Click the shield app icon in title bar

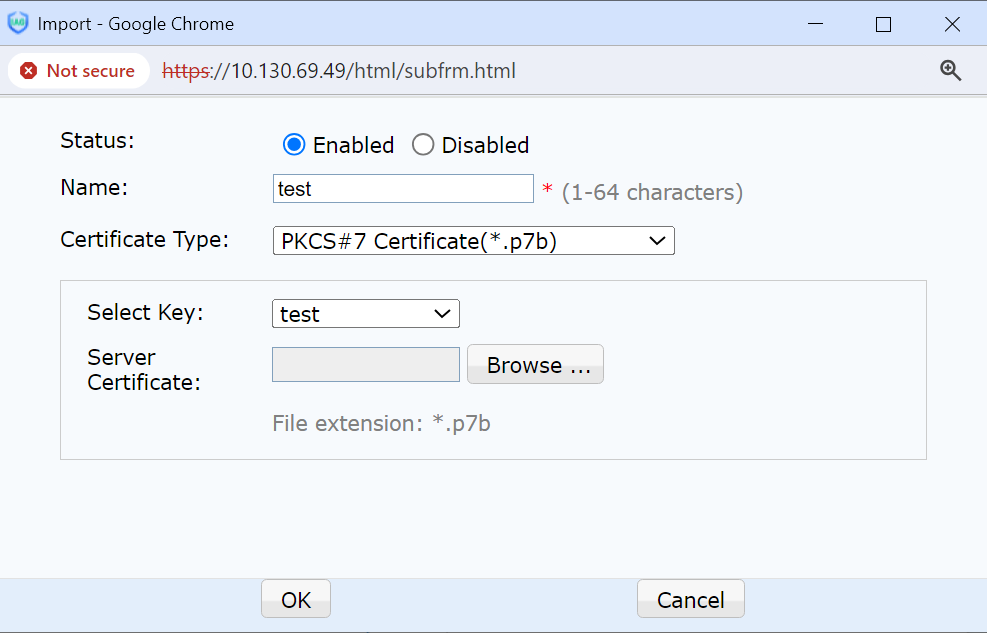[x=18, y=23]
